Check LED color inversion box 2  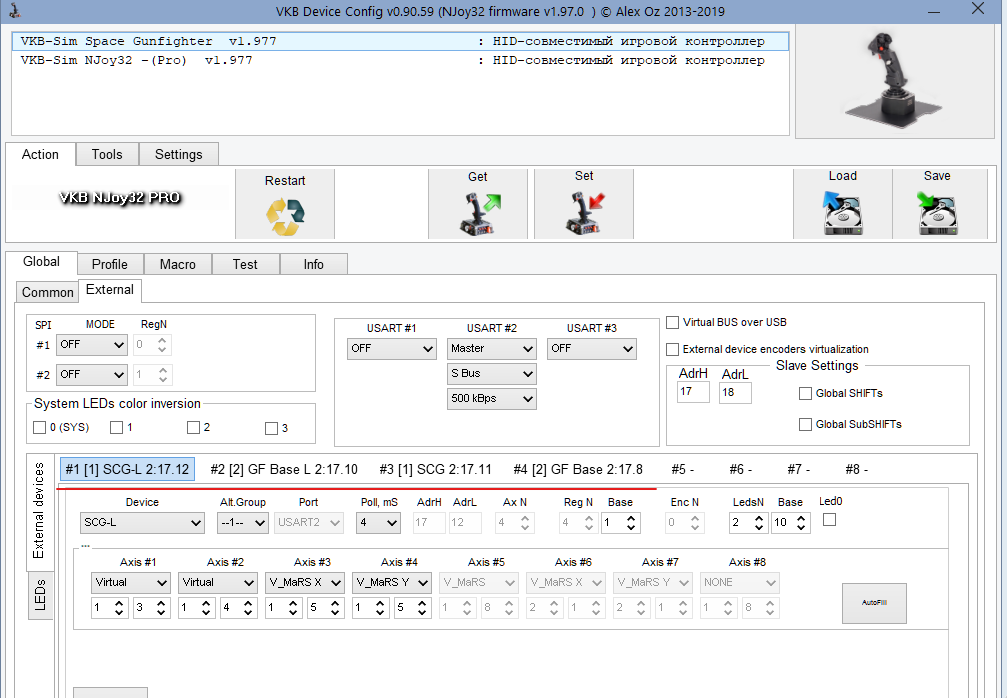pyautogui.click(x=193, y=428)
